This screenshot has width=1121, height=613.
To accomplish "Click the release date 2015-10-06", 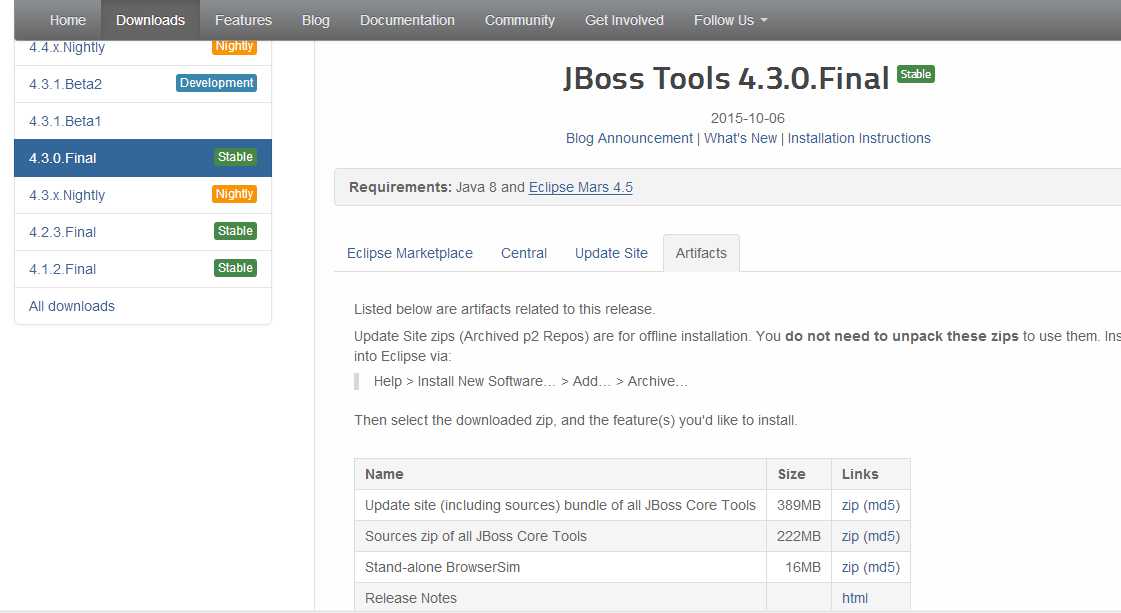I will tap(747, 118).
